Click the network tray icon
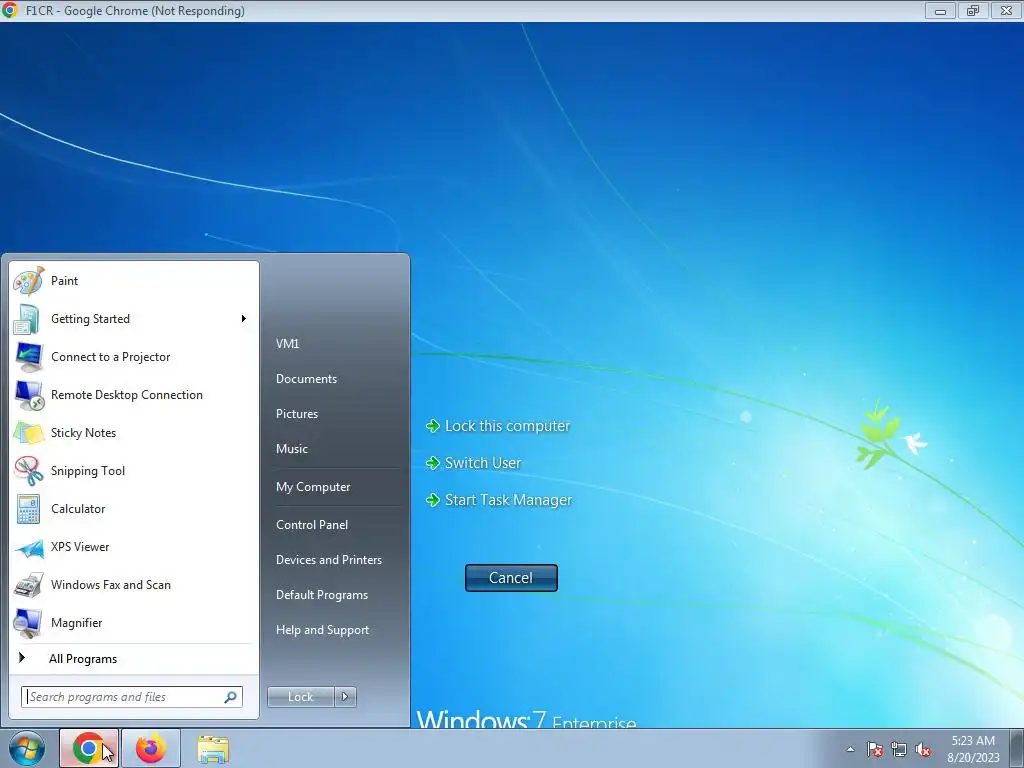 point(899,749)
